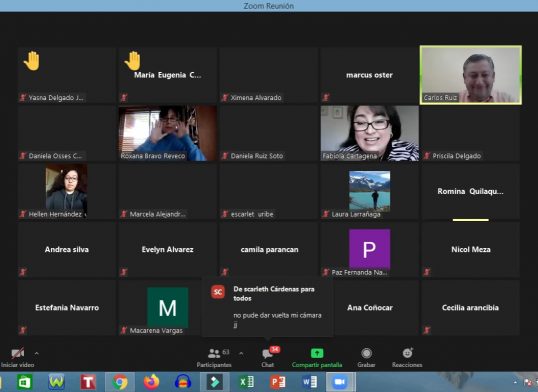
Task: Click the Priscila Delgado name label
Action: point(457,156)
